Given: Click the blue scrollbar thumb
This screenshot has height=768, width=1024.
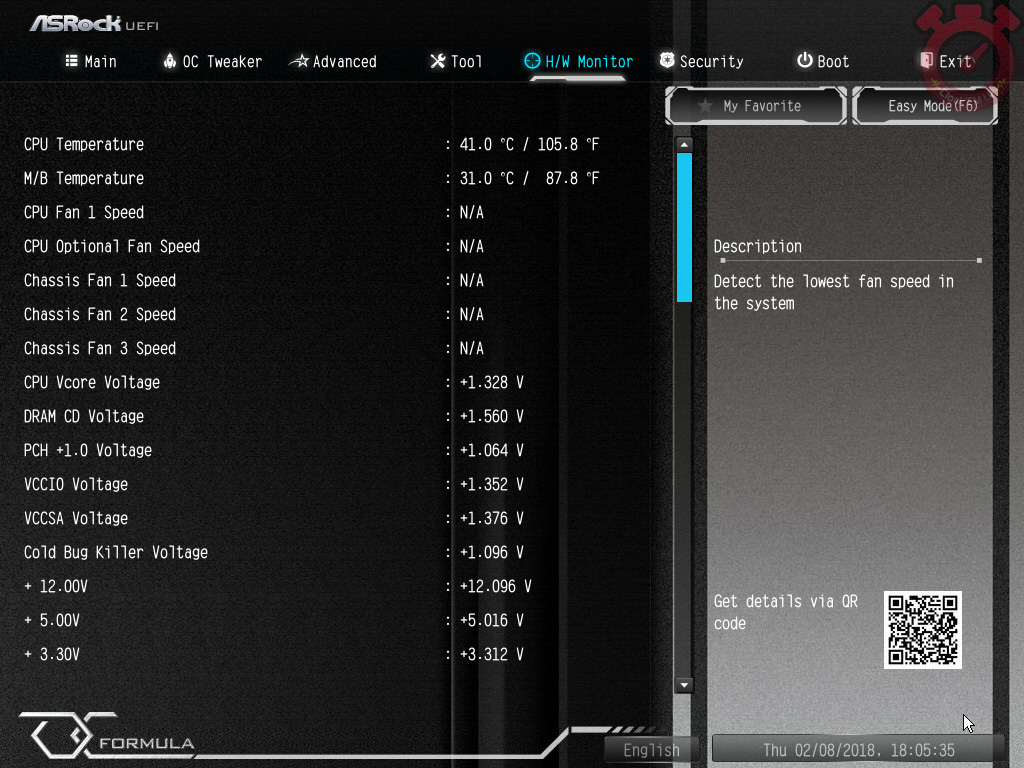Looking at the screenshot, I should 684,226.
